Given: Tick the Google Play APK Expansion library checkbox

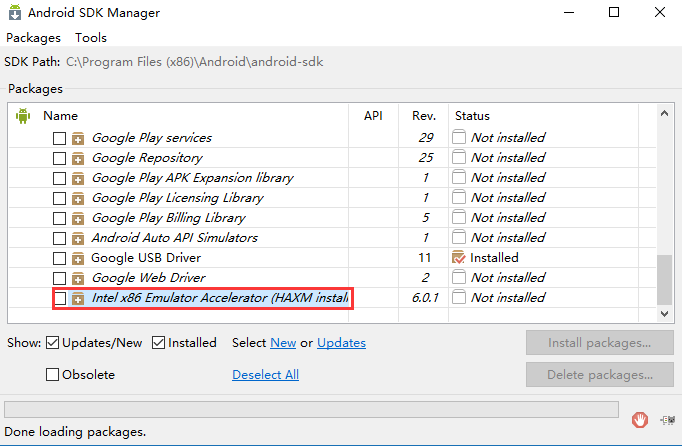Looking at the screenshot, I should 59,178.
